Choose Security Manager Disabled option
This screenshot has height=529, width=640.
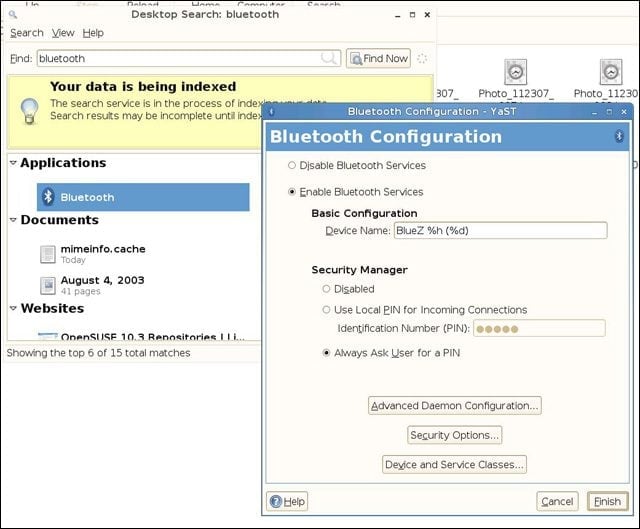point(326,289)
